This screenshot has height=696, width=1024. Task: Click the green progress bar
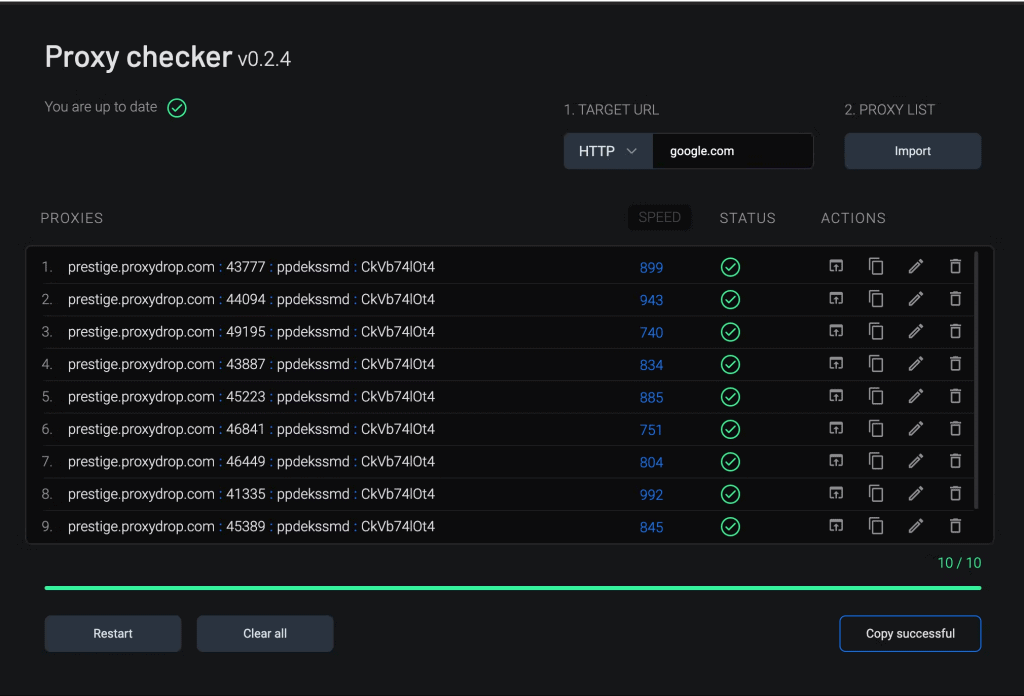click(512, 588)
